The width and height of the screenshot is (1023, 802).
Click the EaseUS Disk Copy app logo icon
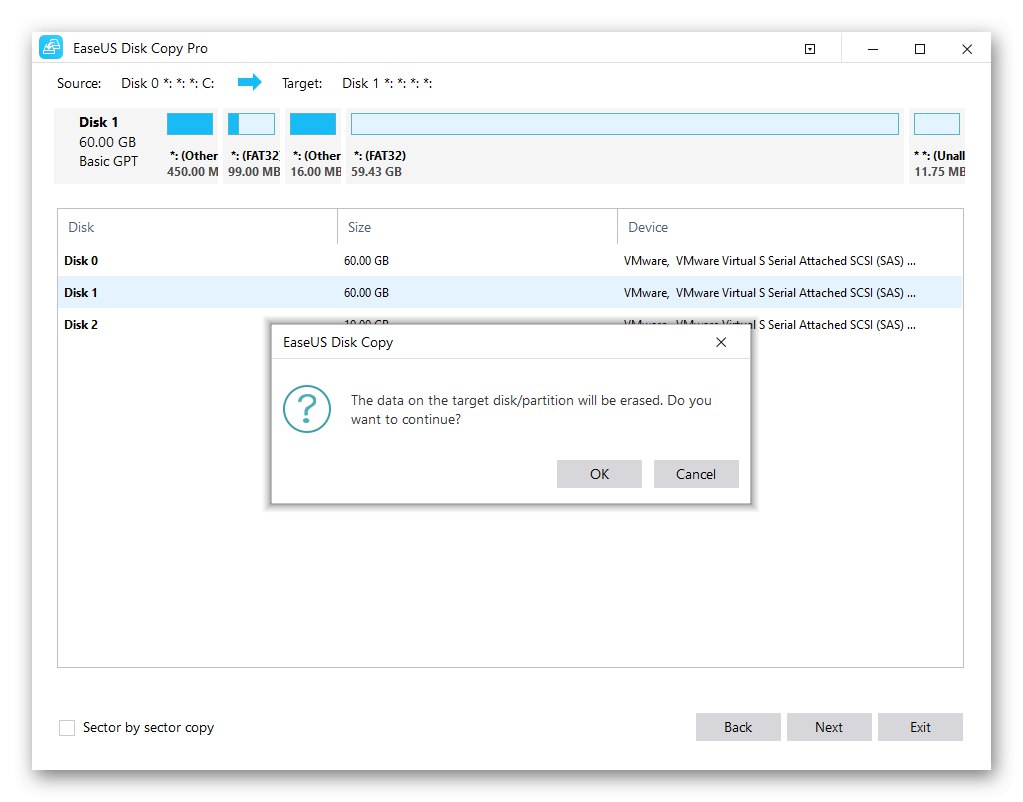51,48
